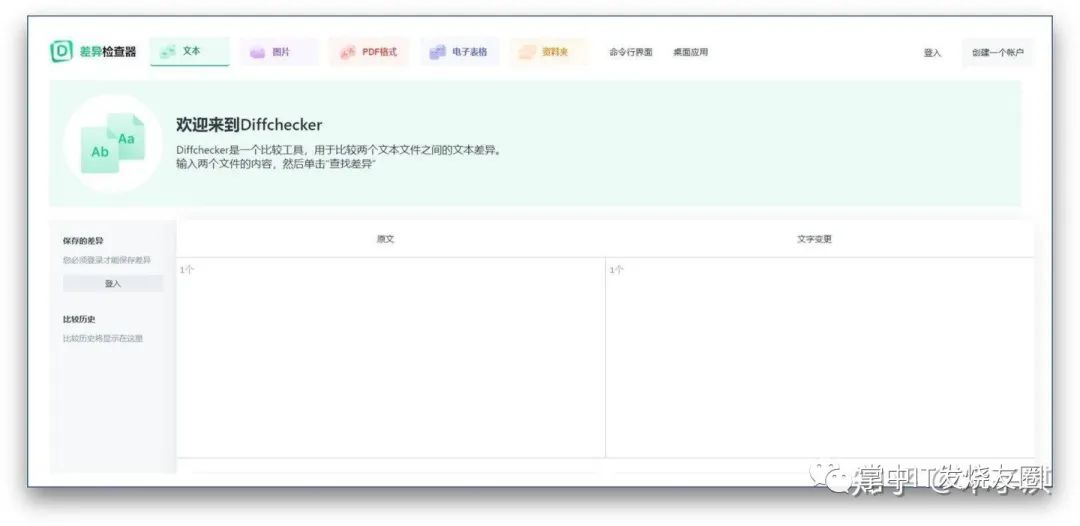1080x526 pixels.
Task: Open the 文本 text comparison tab
Action: tap(189, 52)
